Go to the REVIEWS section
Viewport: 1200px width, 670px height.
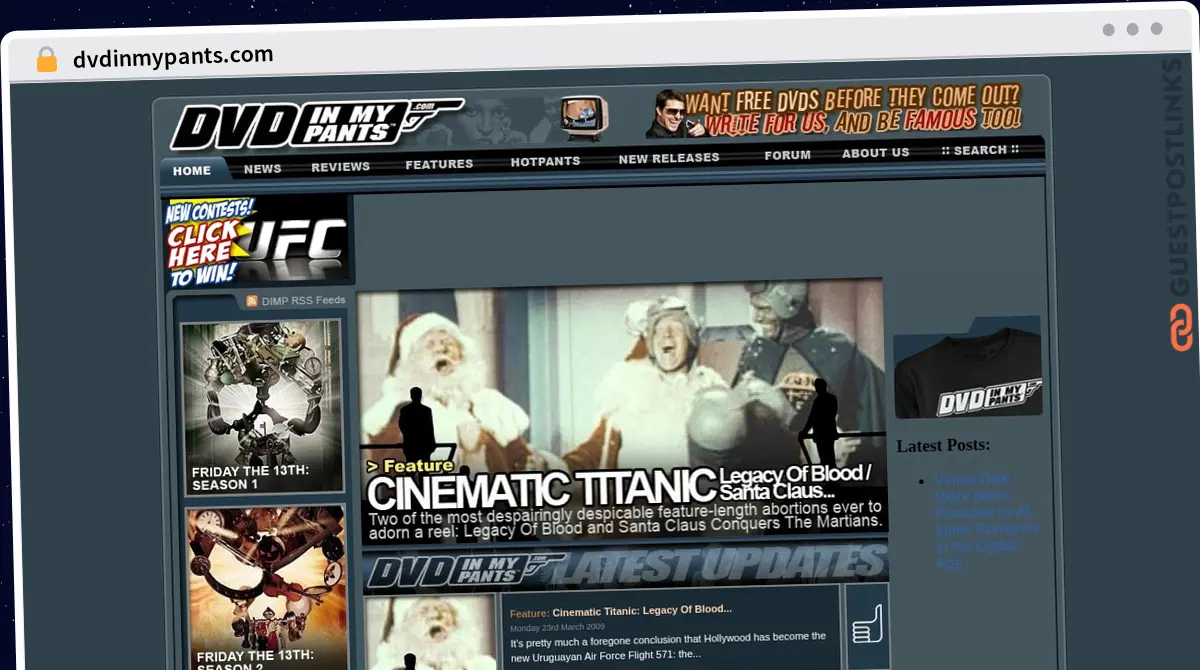pos(341,167)
